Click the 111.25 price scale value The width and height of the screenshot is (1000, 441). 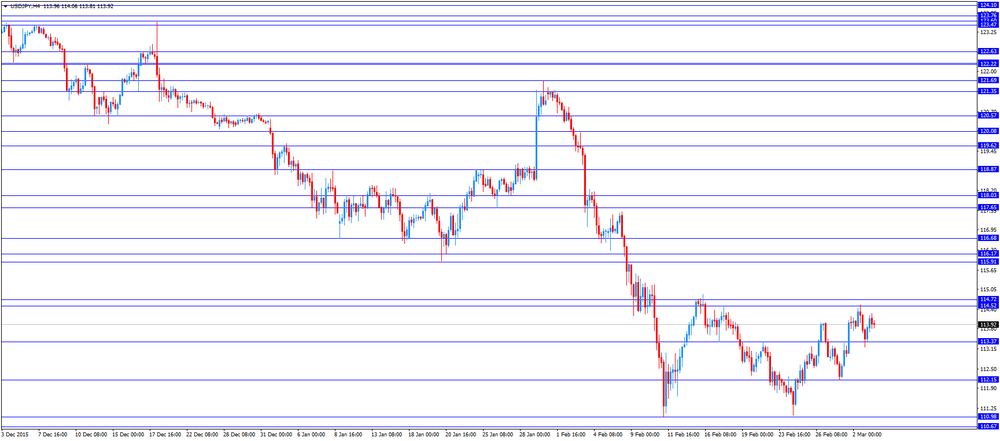[988, 408]
